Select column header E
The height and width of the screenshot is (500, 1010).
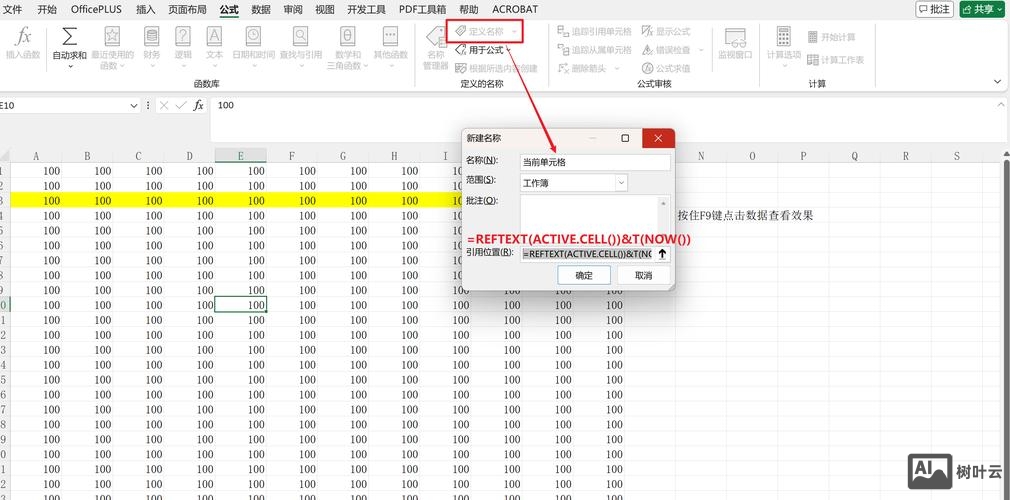click(x=240, y=156)
